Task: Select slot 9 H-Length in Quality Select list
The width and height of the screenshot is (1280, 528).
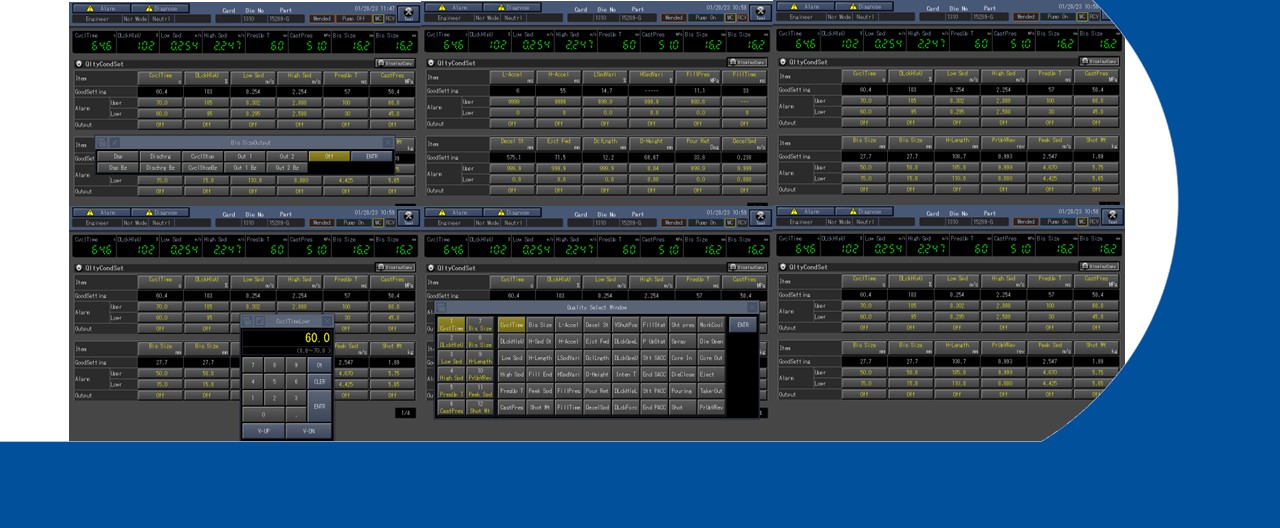Action: click(480, 358)
